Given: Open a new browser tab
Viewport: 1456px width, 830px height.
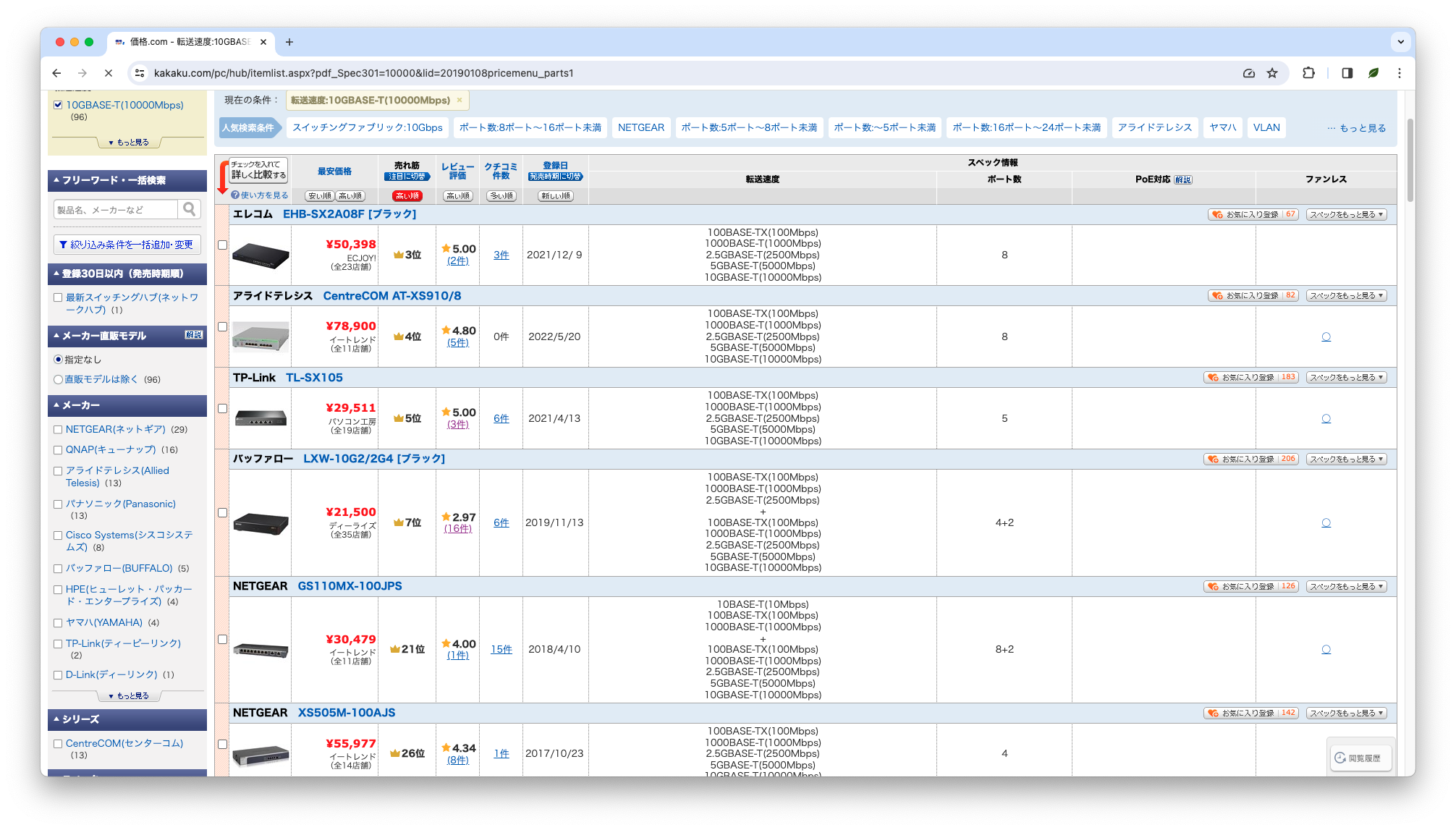Looking at the screenshot, I should click(x=289, y=42).
